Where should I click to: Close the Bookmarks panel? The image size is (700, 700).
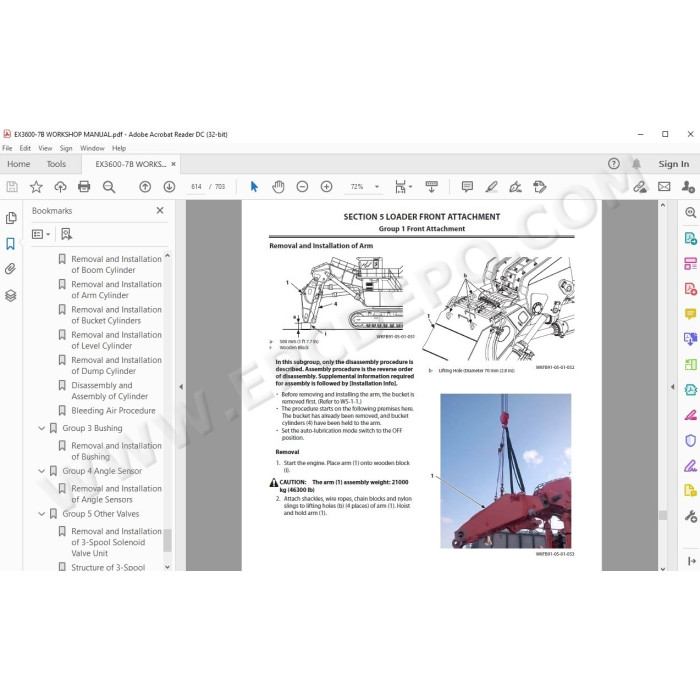160,210
